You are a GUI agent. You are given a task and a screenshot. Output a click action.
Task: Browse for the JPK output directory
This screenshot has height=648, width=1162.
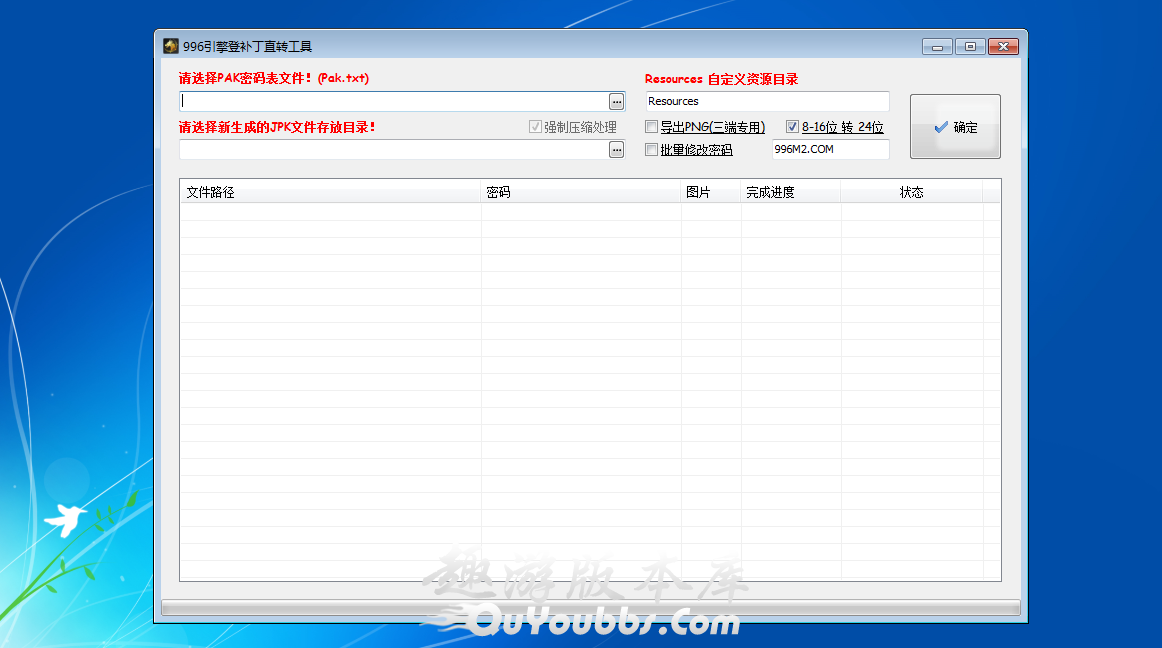(616, 150)
